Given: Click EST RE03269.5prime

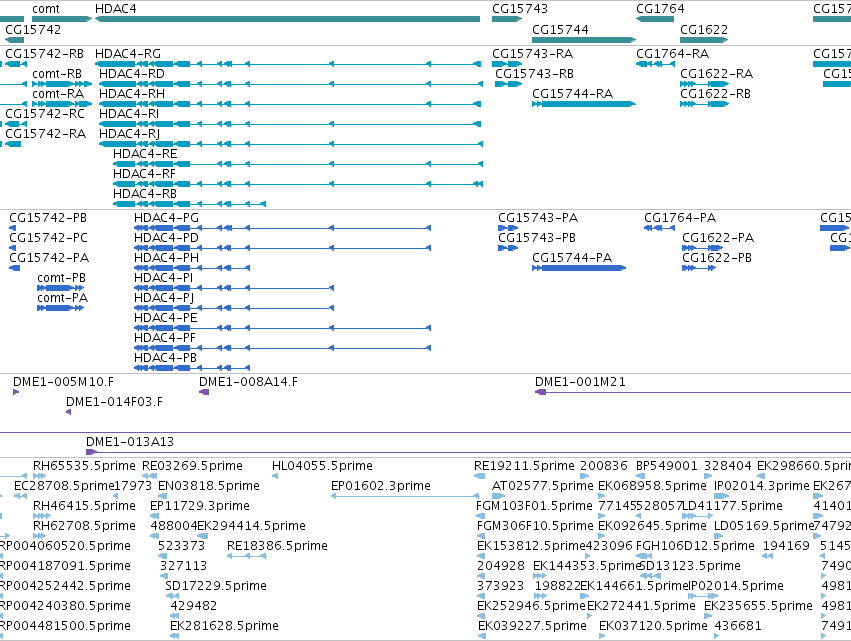Looking at the screenshot, I should tap(192, 466).
